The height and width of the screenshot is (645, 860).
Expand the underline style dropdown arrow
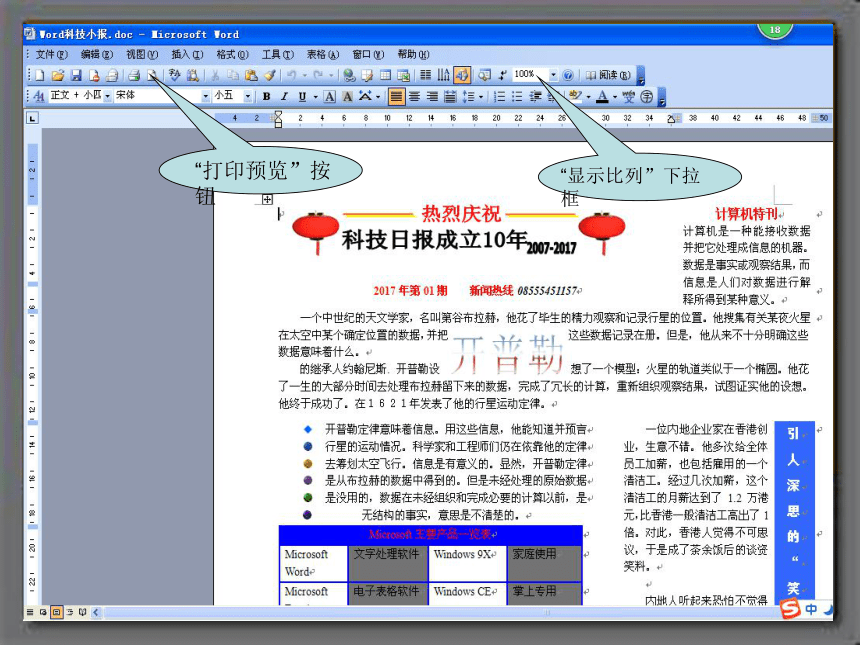point(315,97)
